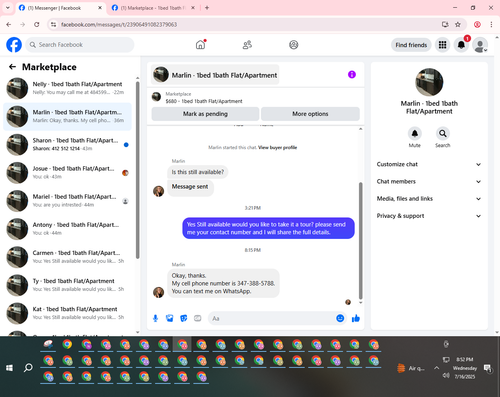Screen dimensions: 500x397
Task: Open the Friends icon in top navigation
Action: tap(247, 45)
